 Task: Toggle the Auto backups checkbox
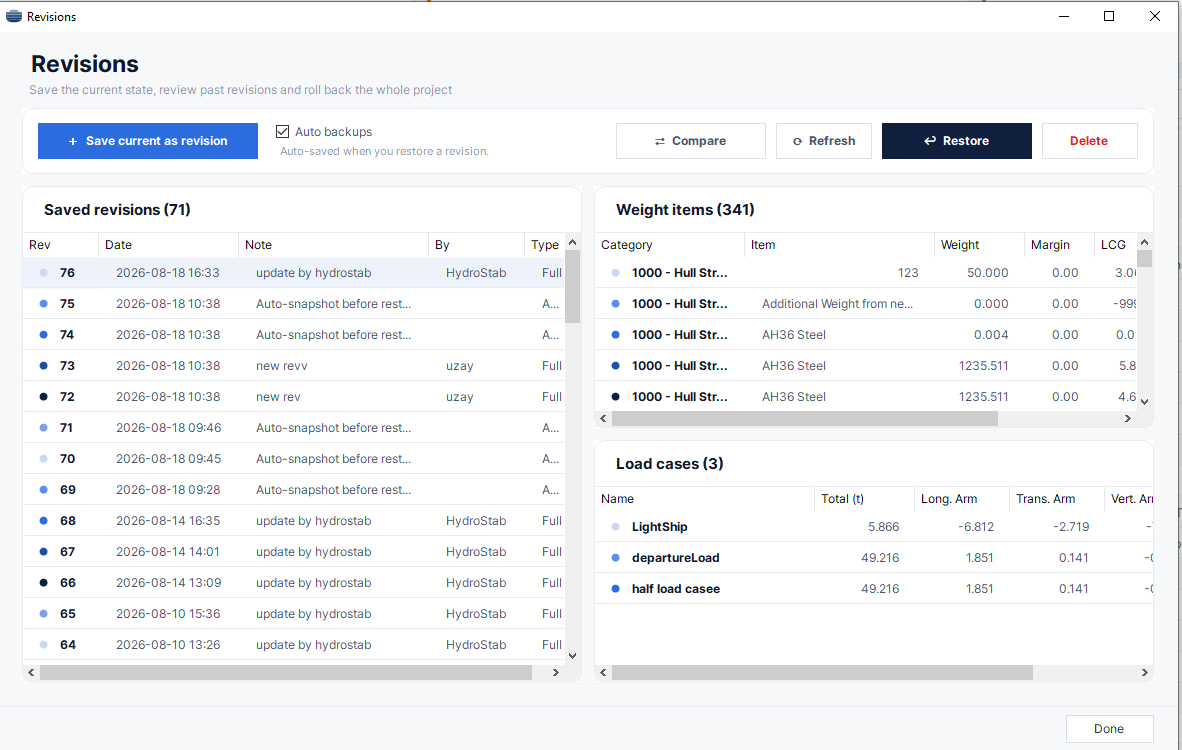coord(283,131)
